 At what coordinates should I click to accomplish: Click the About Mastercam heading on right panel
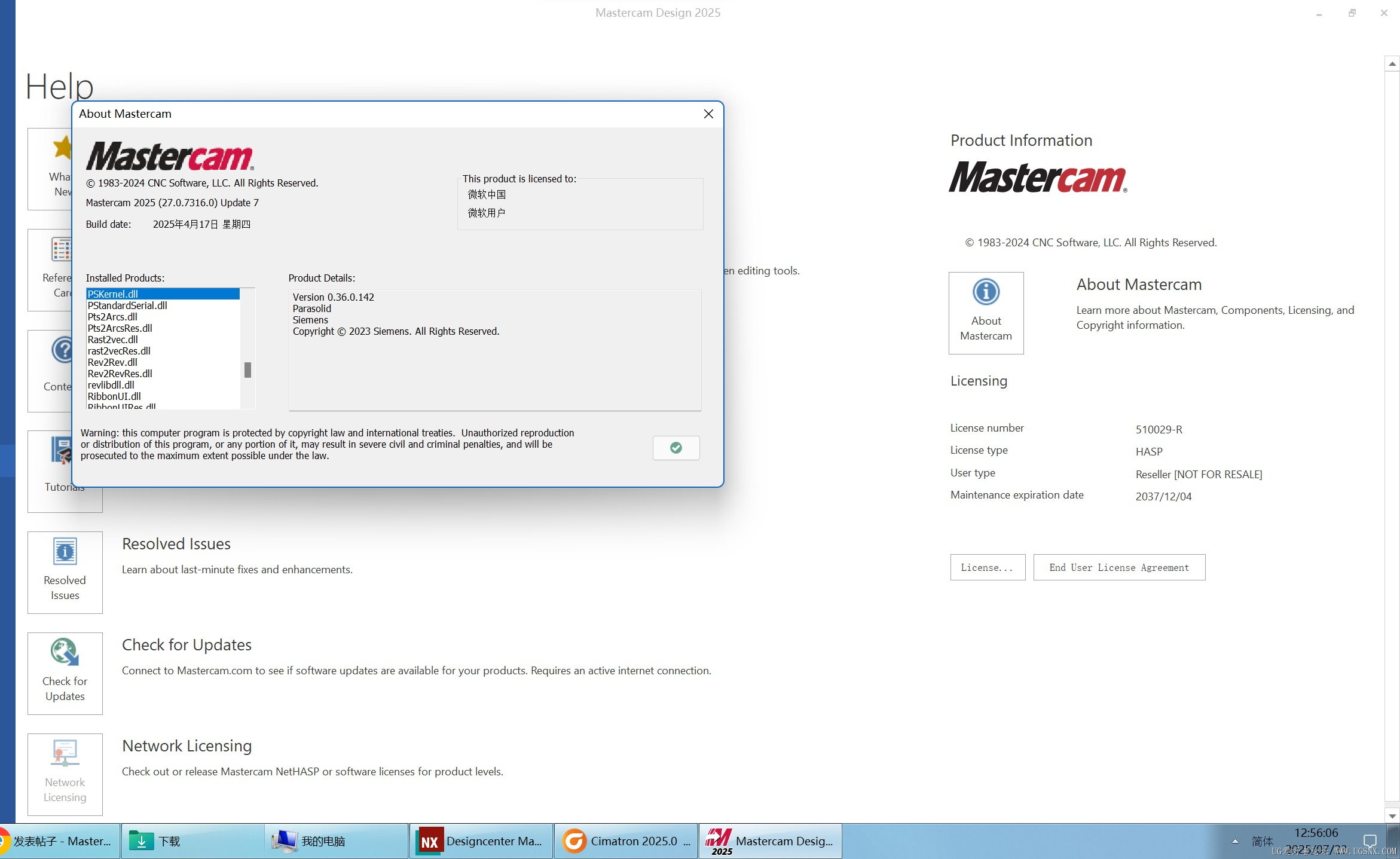pyautogui.click(x=1139, y=285)
